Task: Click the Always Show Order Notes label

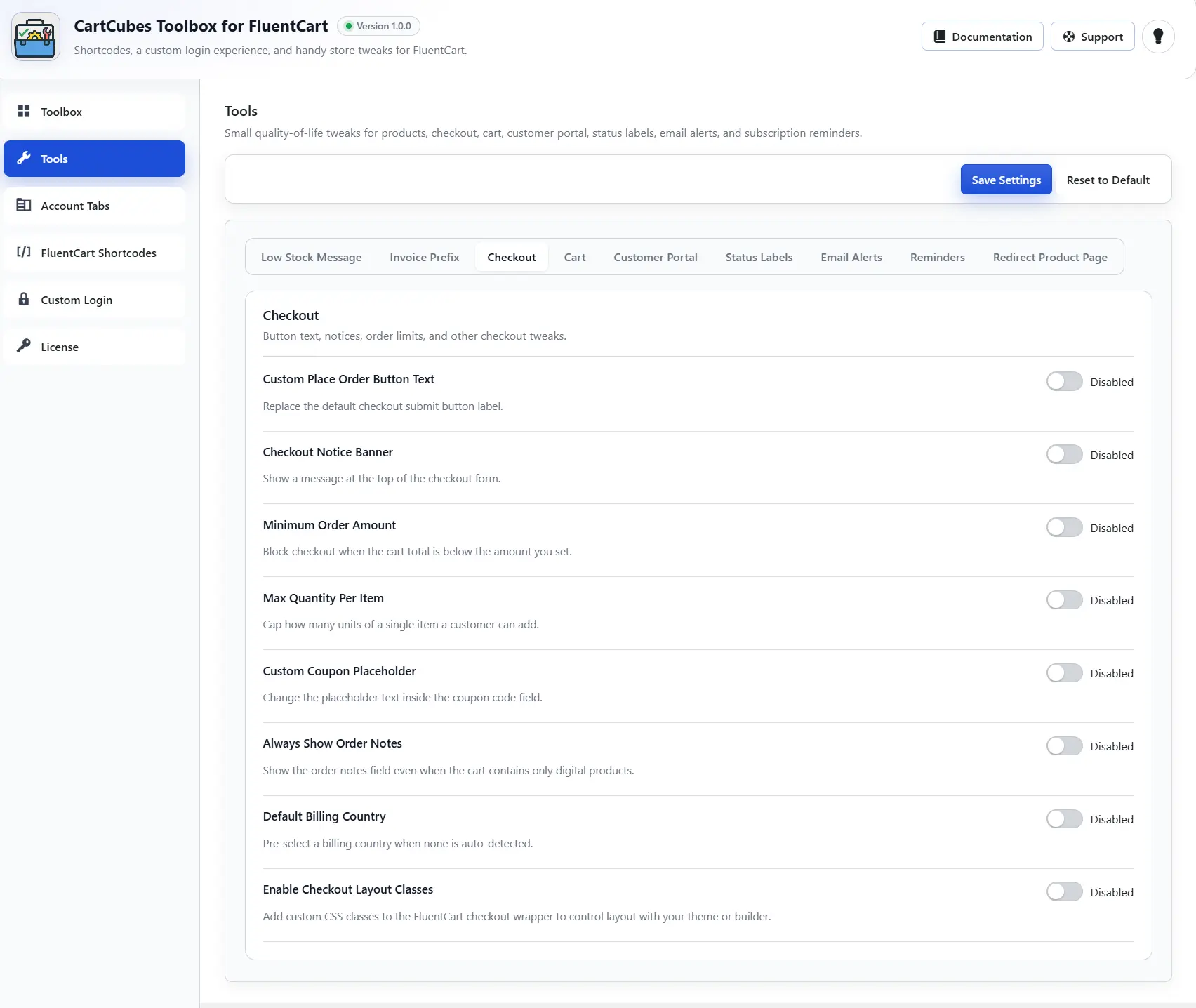Action: (332, 743)
